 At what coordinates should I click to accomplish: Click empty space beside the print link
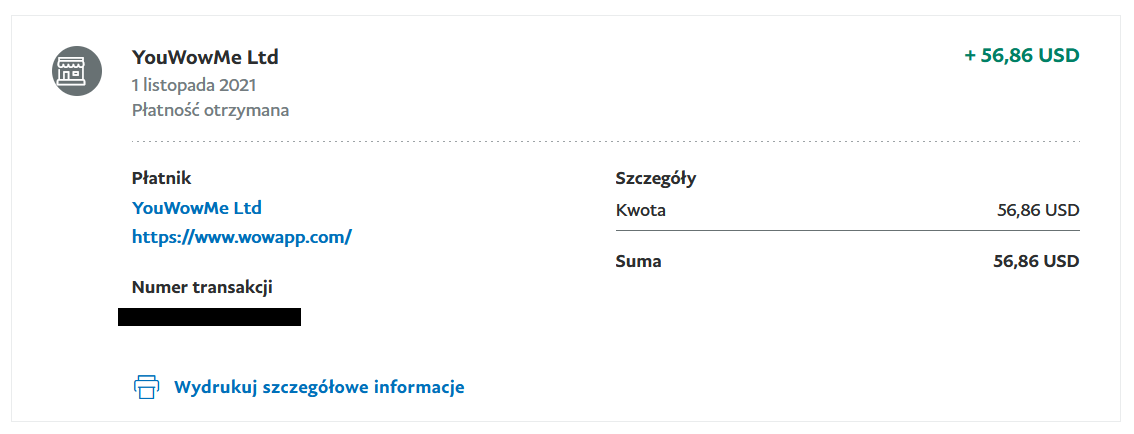723,387
